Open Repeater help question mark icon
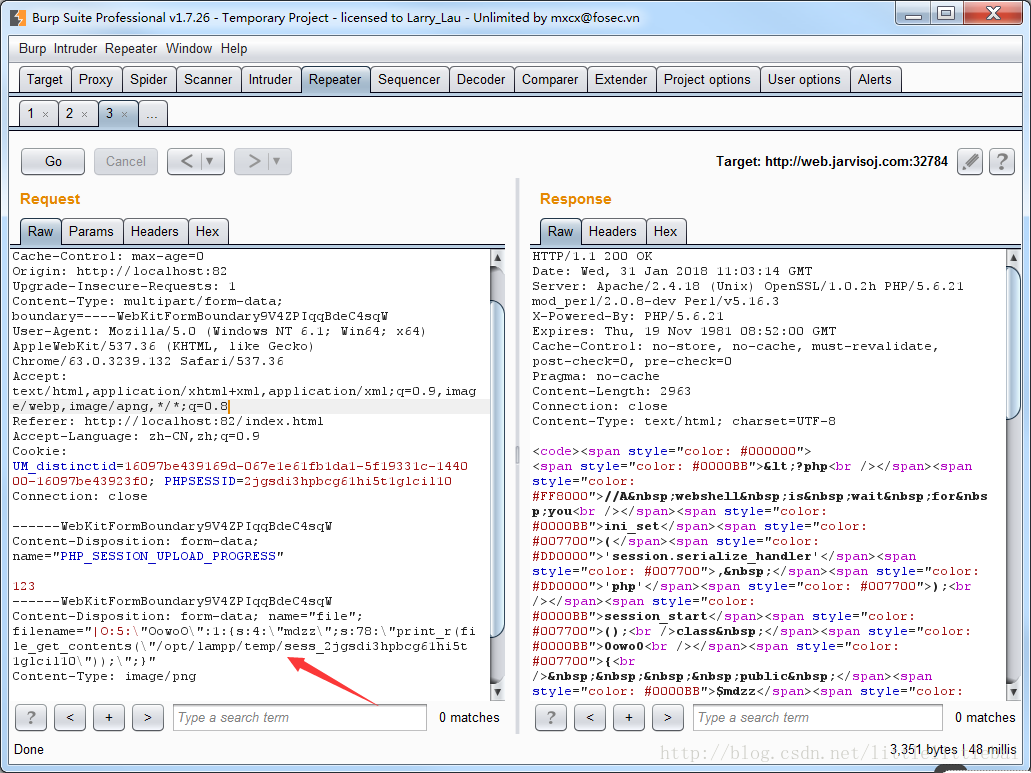This screenshot has width=1031, height=773. tap(1001, 161)
